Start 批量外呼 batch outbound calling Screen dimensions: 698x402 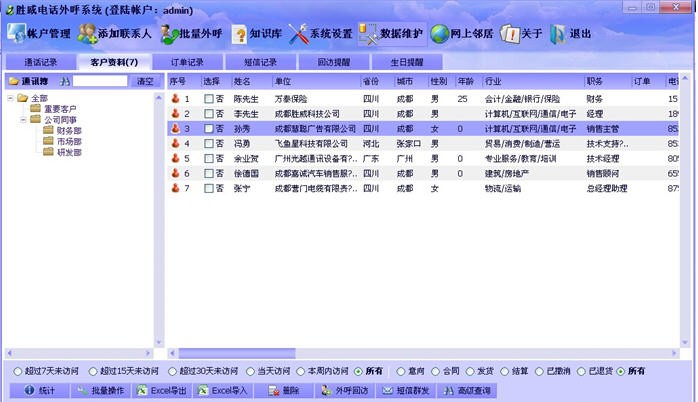(x=191, y=34)
